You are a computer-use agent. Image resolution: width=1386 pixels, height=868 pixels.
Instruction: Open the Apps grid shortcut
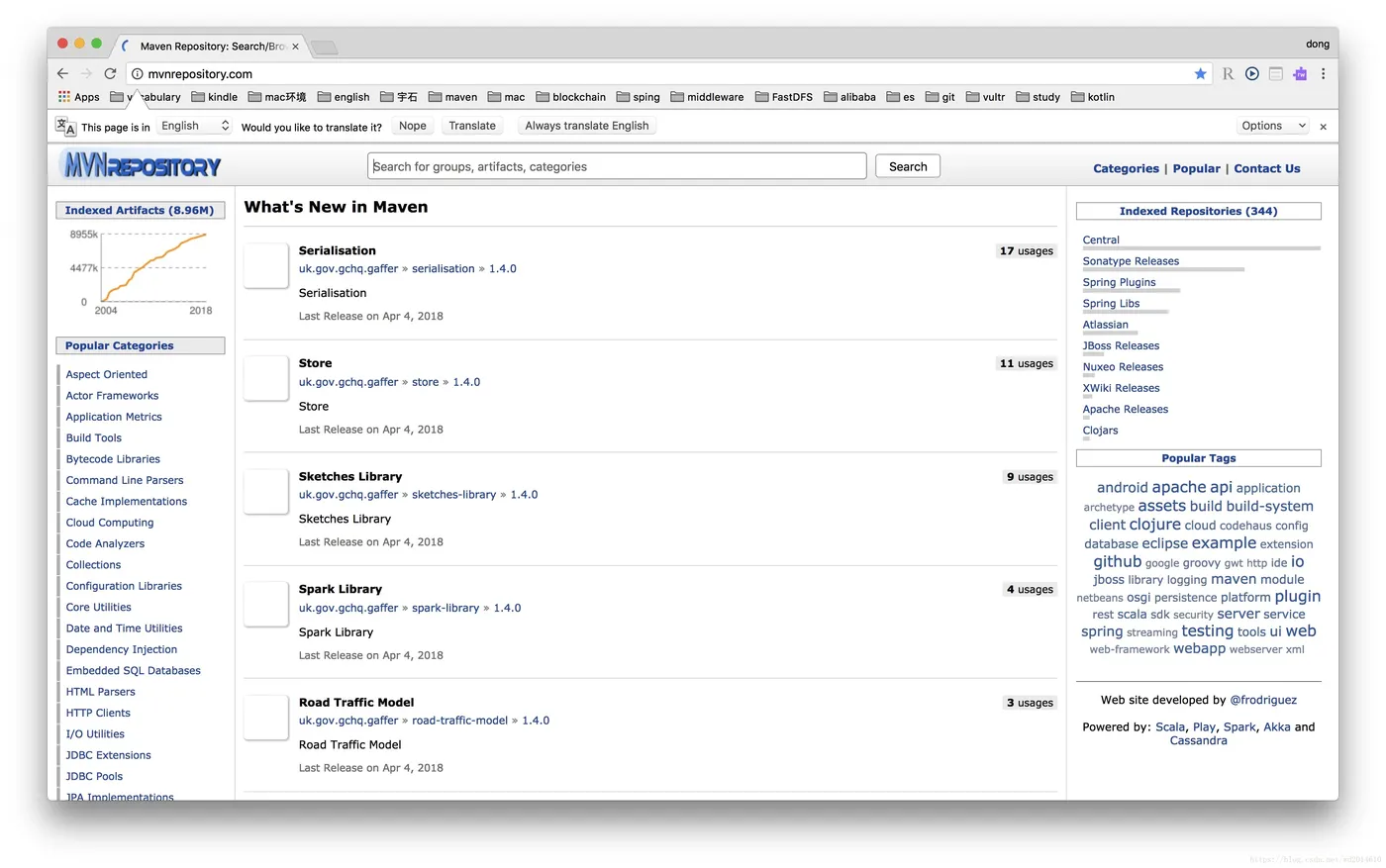point(79,97)
